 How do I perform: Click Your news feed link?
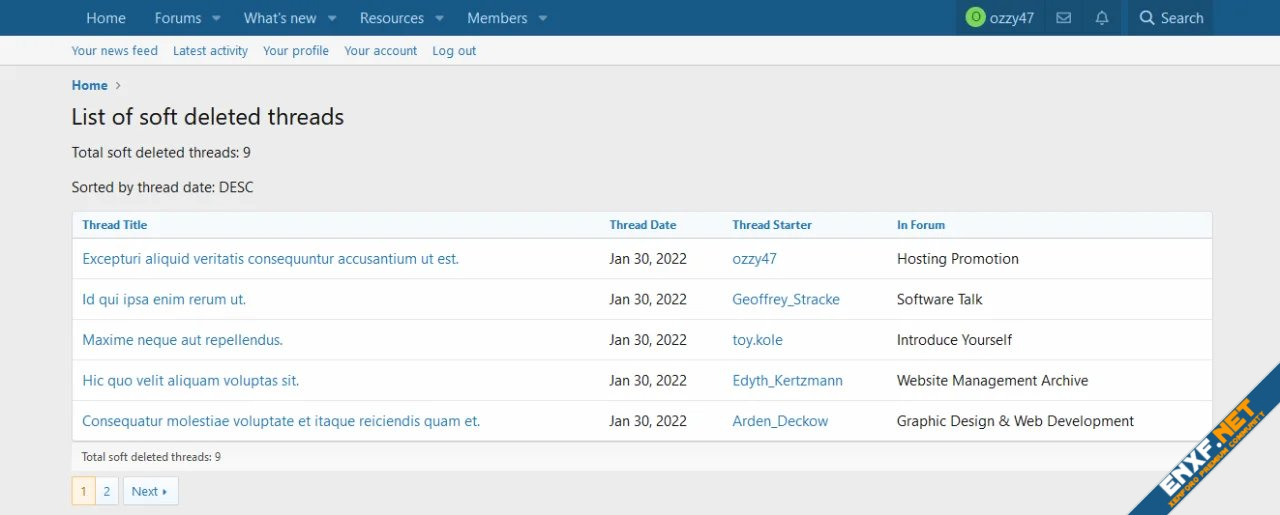(x=114, y=51)
